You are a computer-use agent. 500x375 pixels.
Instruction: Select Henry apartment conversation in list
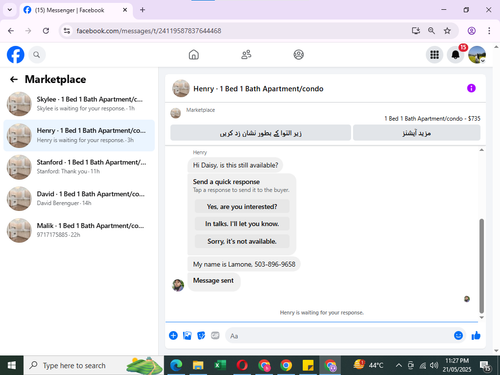point(79,135)
